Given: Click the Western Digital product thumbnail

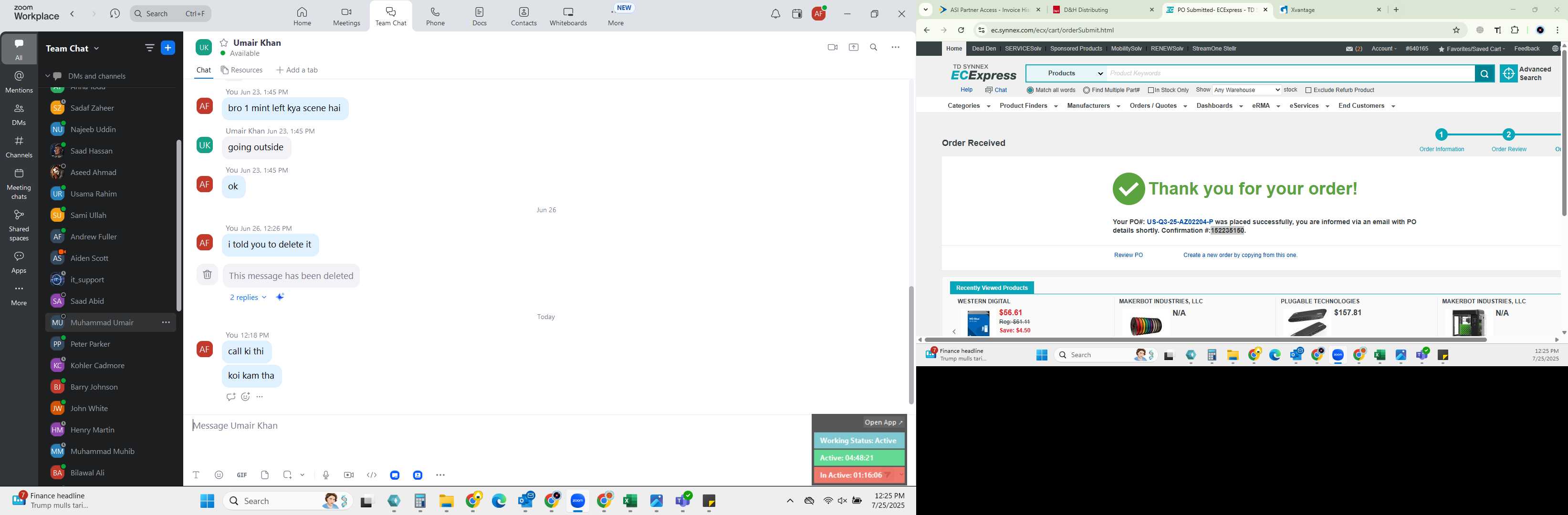Looking at the screenshot, I should [978, 323].
